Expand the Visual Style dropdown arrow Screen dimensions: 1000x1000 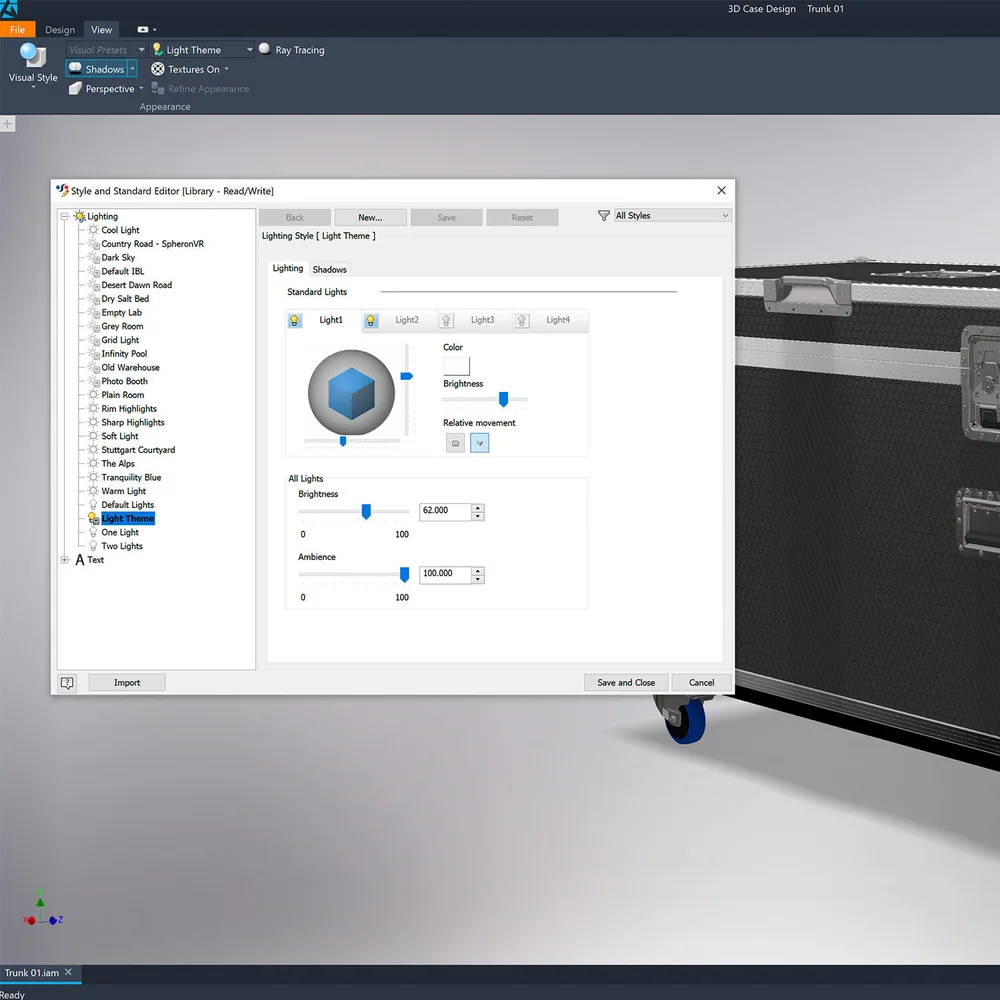pyautogui.click(x=33, y=87)
